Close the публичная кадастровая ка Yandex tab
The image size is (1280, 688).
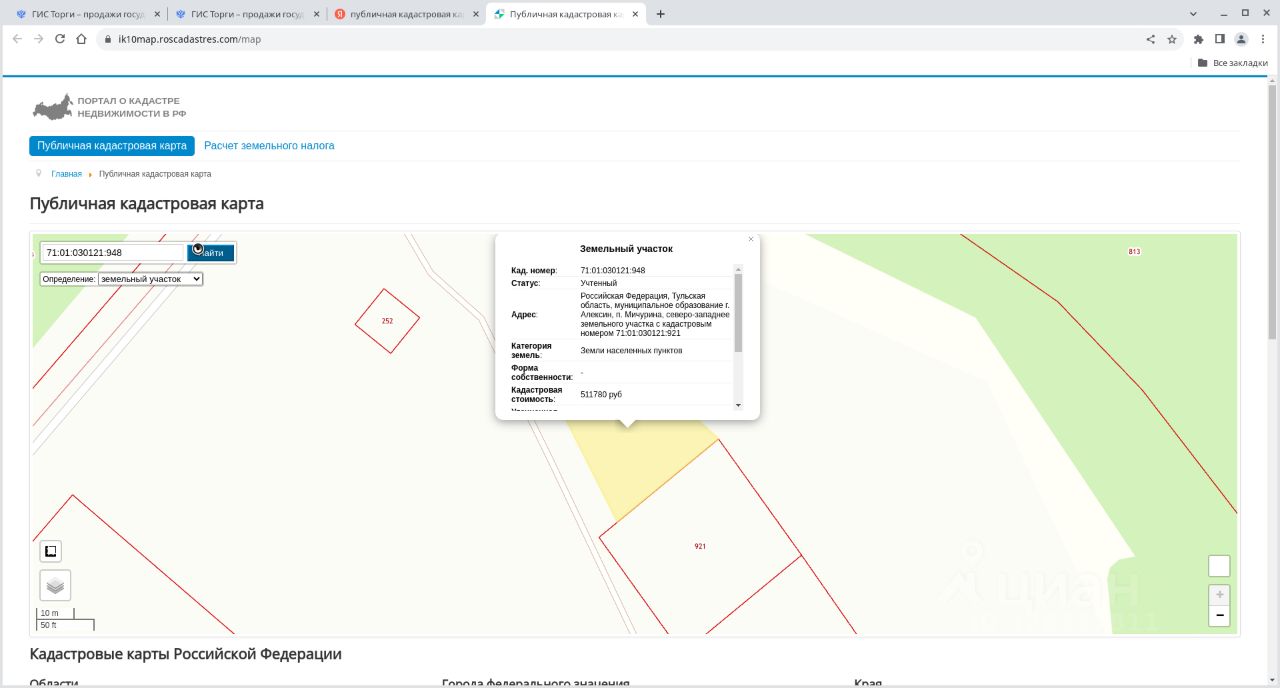point(475,14)
